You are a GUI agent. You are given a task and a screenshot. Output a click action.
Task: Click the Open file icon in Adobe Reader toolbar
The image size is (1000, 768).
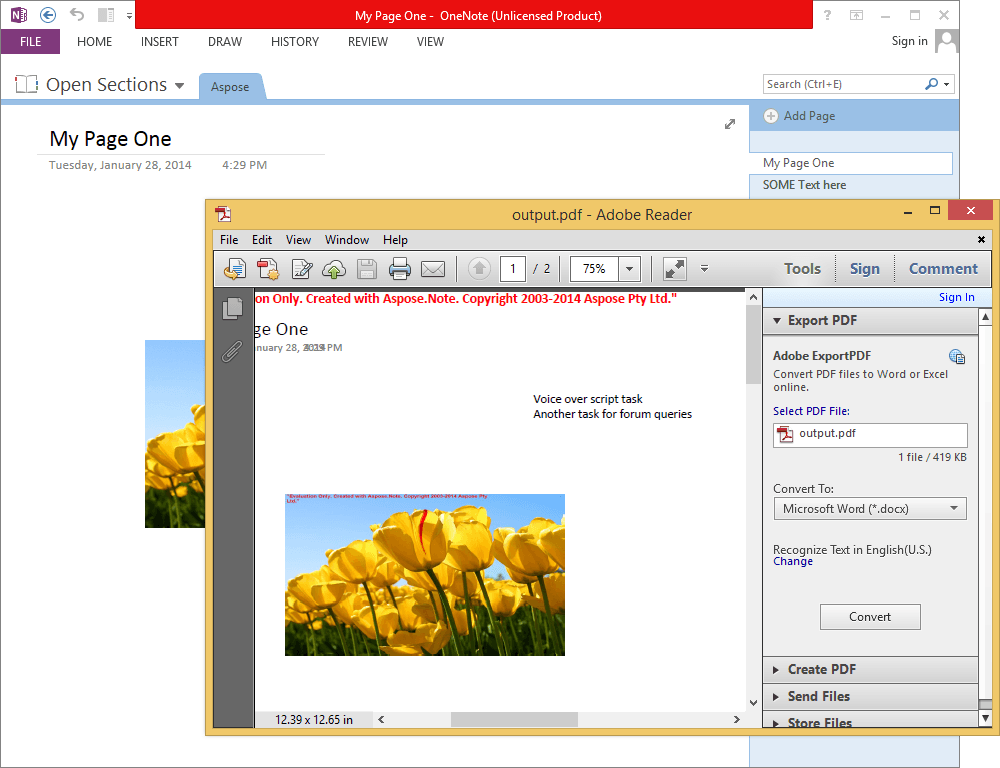click(235, 269)
